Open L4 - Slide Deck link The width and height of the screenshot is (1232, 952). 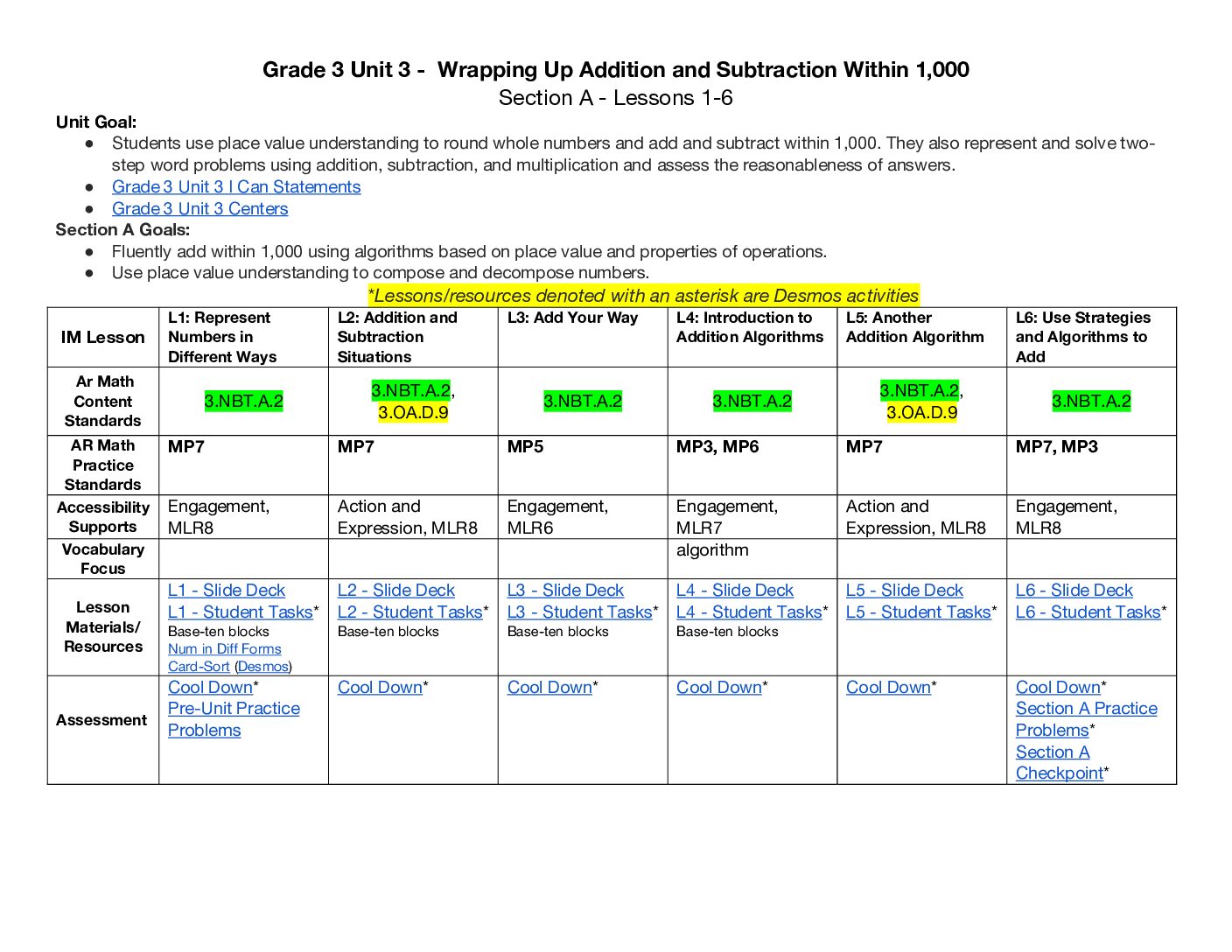pyautogui.click(x=735, y=591)
